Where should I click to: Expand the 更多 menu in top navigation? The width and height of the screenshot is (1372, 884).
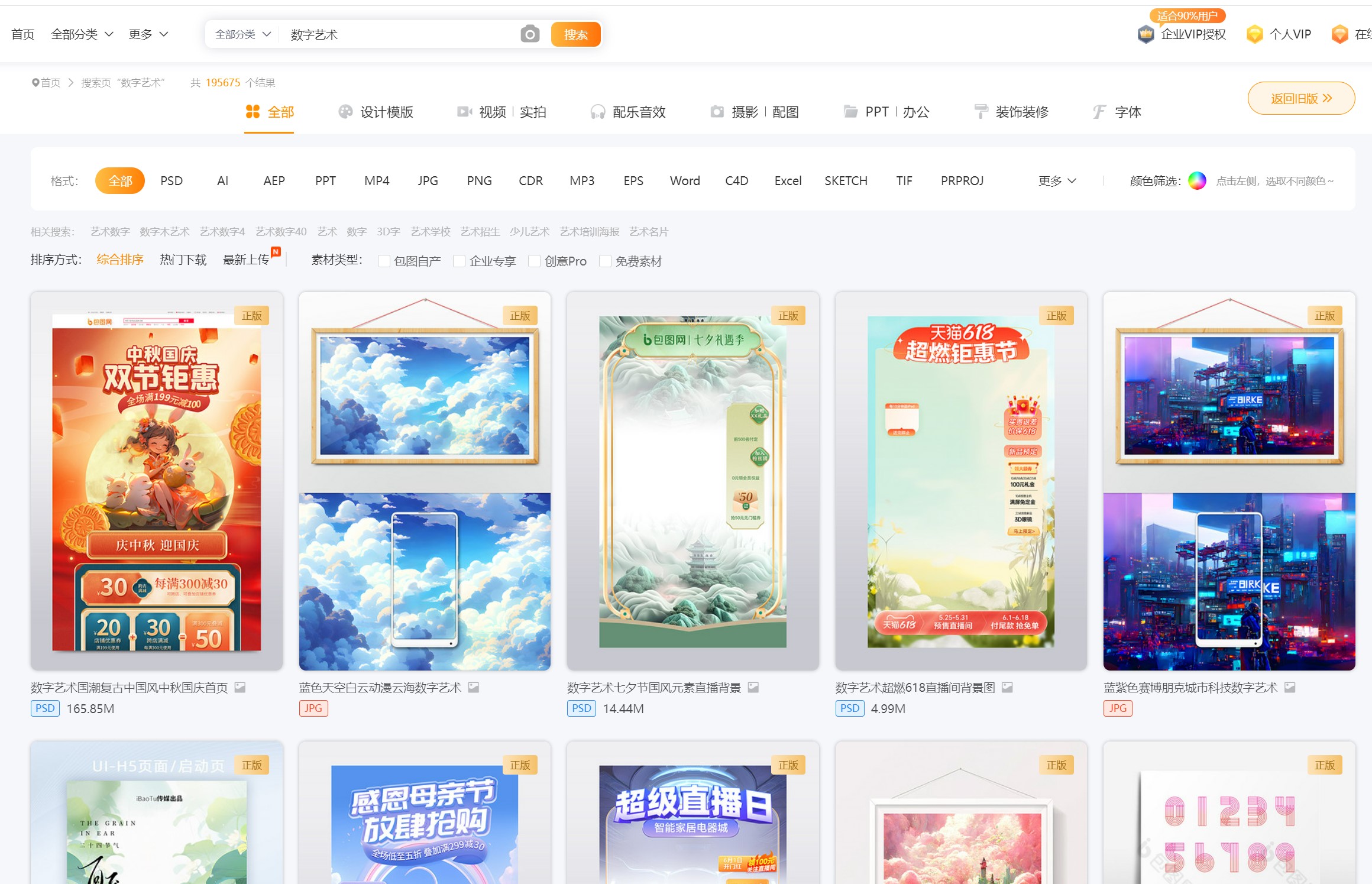click(x=148, y=34)
